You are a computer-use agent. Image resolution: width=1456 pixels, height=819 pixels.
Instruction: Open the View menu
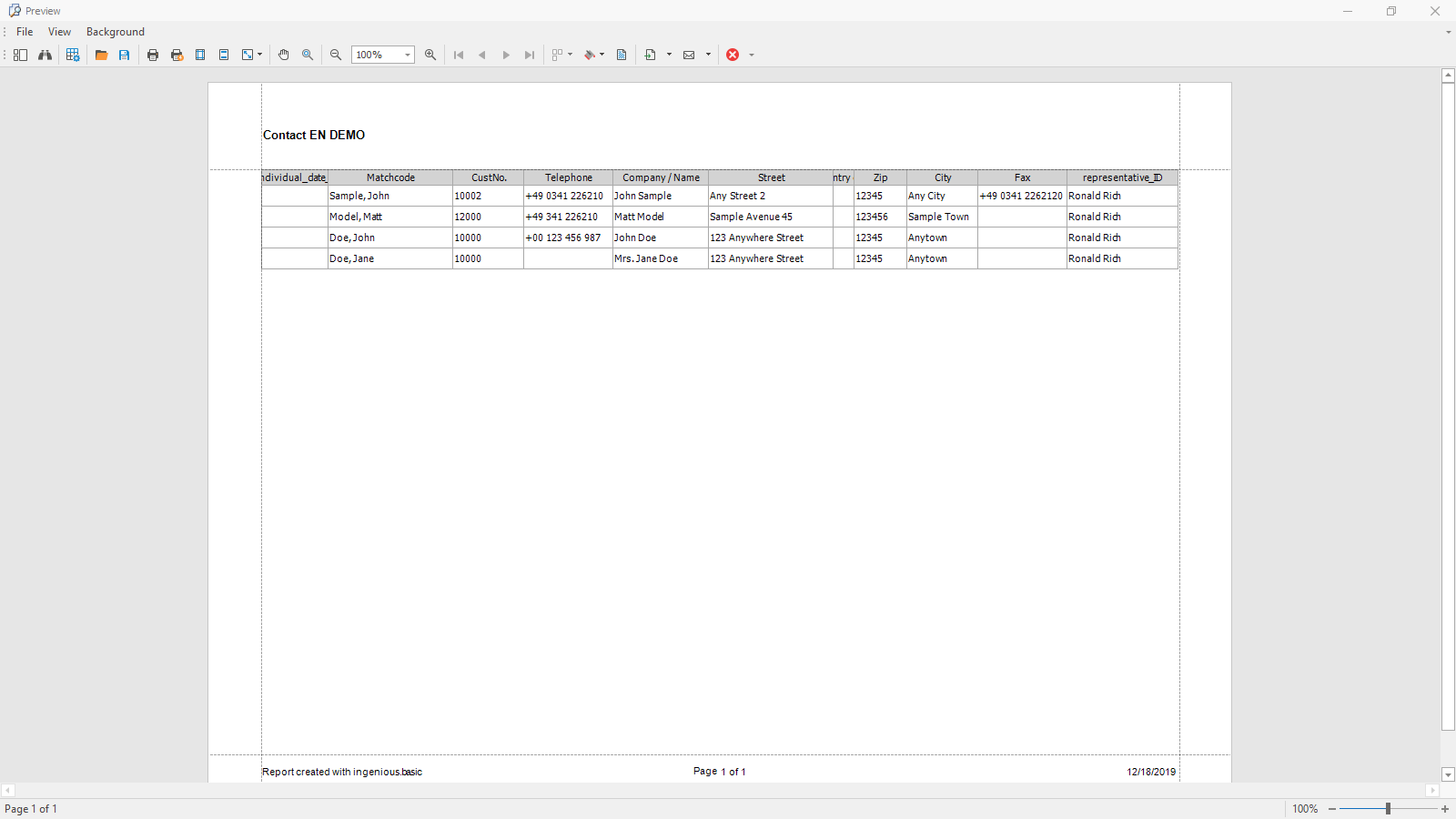tap(59, 32)
